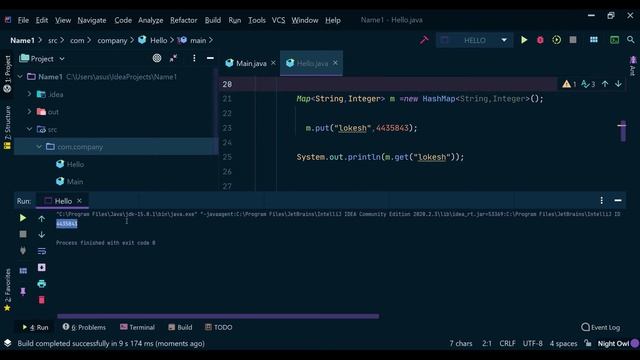
Task: Click up arrow in Run console
Action: (42, 219)
